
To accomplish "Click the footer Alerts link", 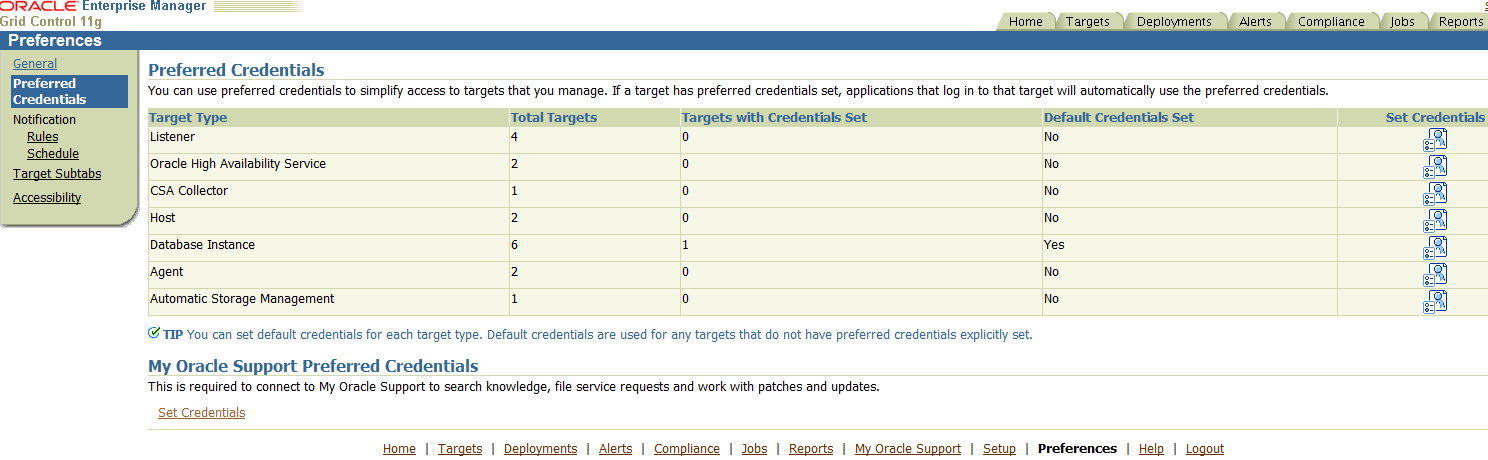I will (x=616, y=449).
